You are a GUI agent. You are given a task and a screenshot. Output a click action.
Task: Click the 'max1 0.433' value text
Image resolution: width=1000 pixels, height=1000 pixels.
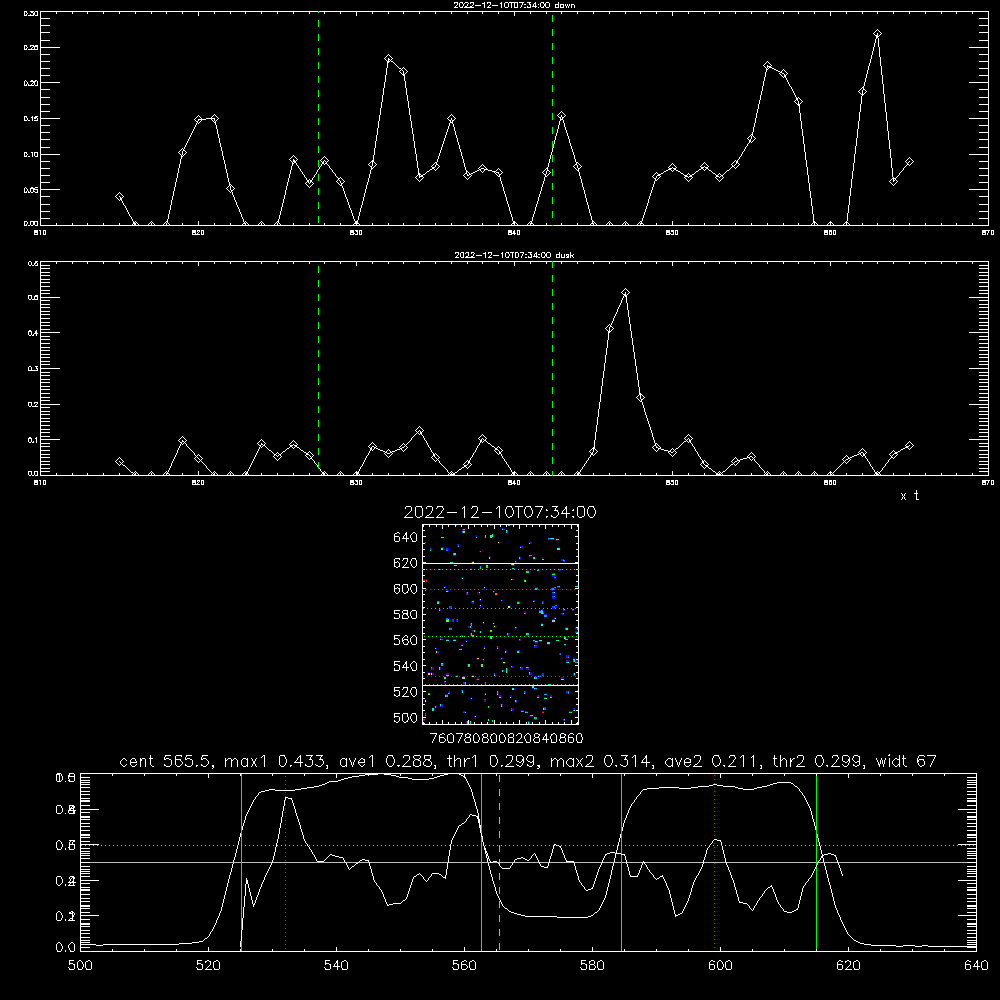[276, 761]
